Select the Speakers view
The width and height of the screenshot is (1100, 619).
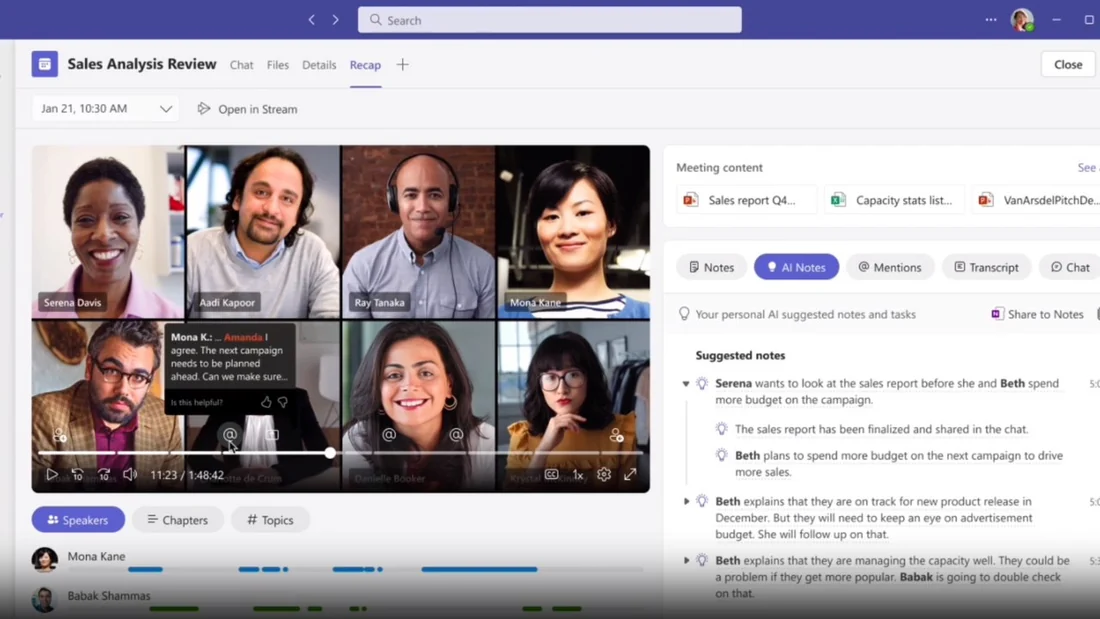pos(78,519)
